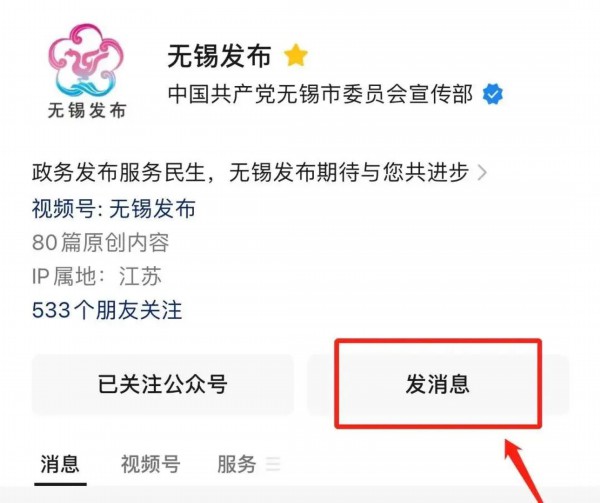
Task: Expand description with the right chevron arrow
Action: pyautogui.click(x=483, y=172)
